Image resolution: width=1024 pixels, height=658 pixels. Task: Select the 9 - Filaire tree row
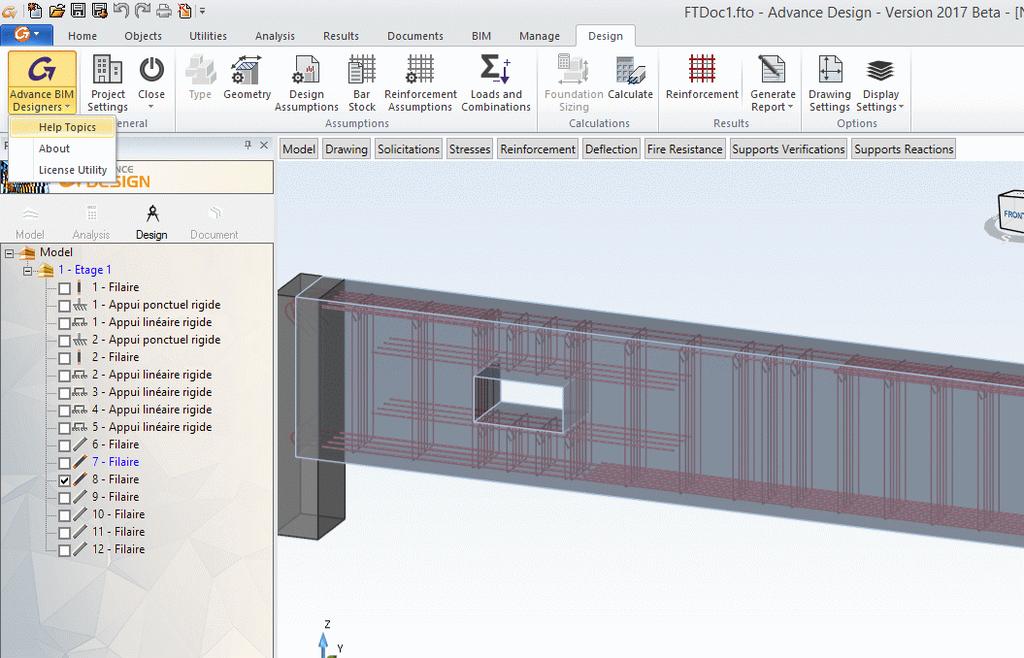click(118, 497)
